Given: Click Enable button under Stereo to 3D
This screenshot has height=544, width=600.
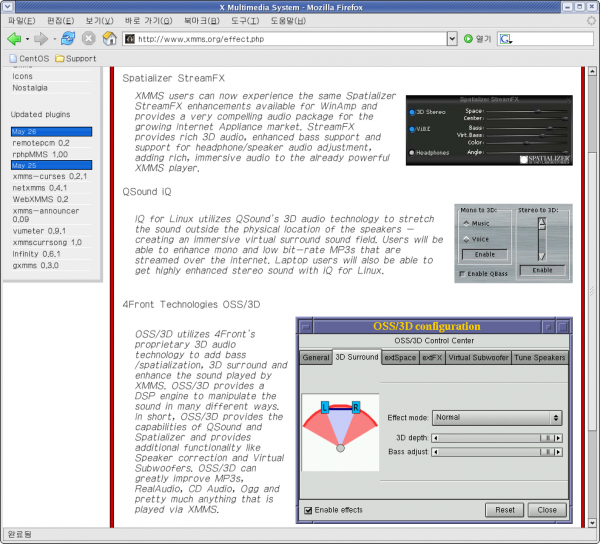Looking at the screenshot, I should 542,270.
